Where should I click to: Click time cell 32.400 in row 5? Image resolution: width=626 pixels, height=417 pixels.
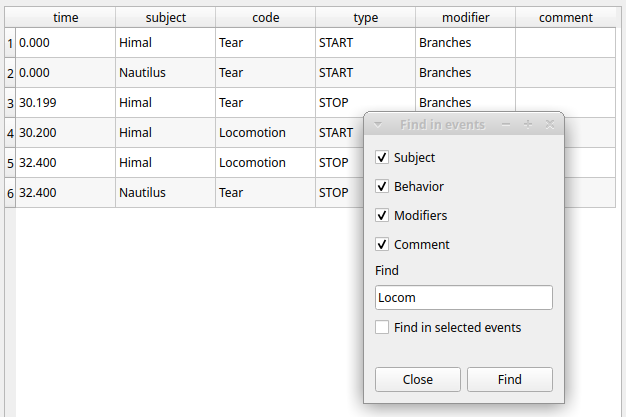(65, 163)
